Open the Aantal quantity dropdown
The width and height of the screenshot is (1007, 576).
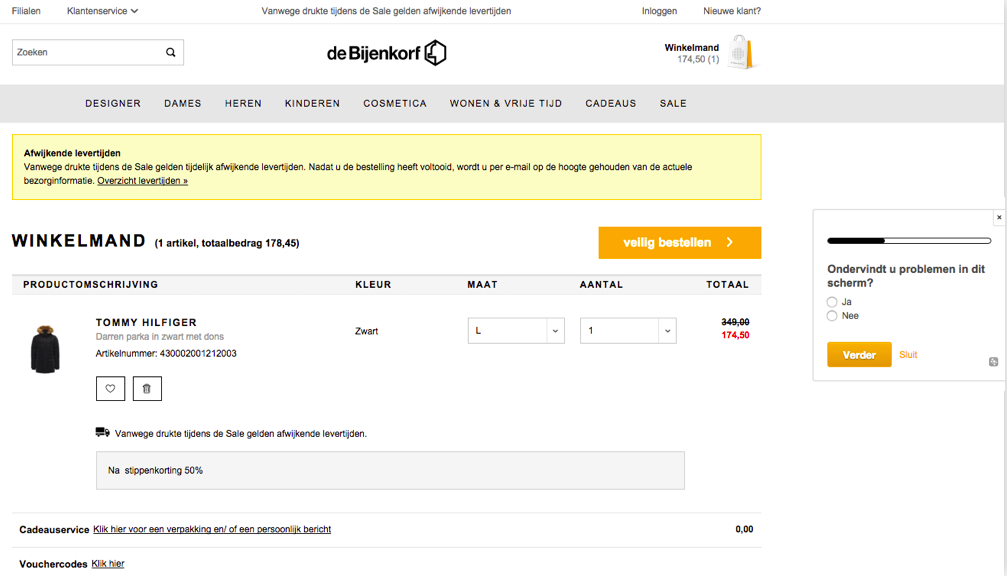pyautogui.click(x=628, y=331)
